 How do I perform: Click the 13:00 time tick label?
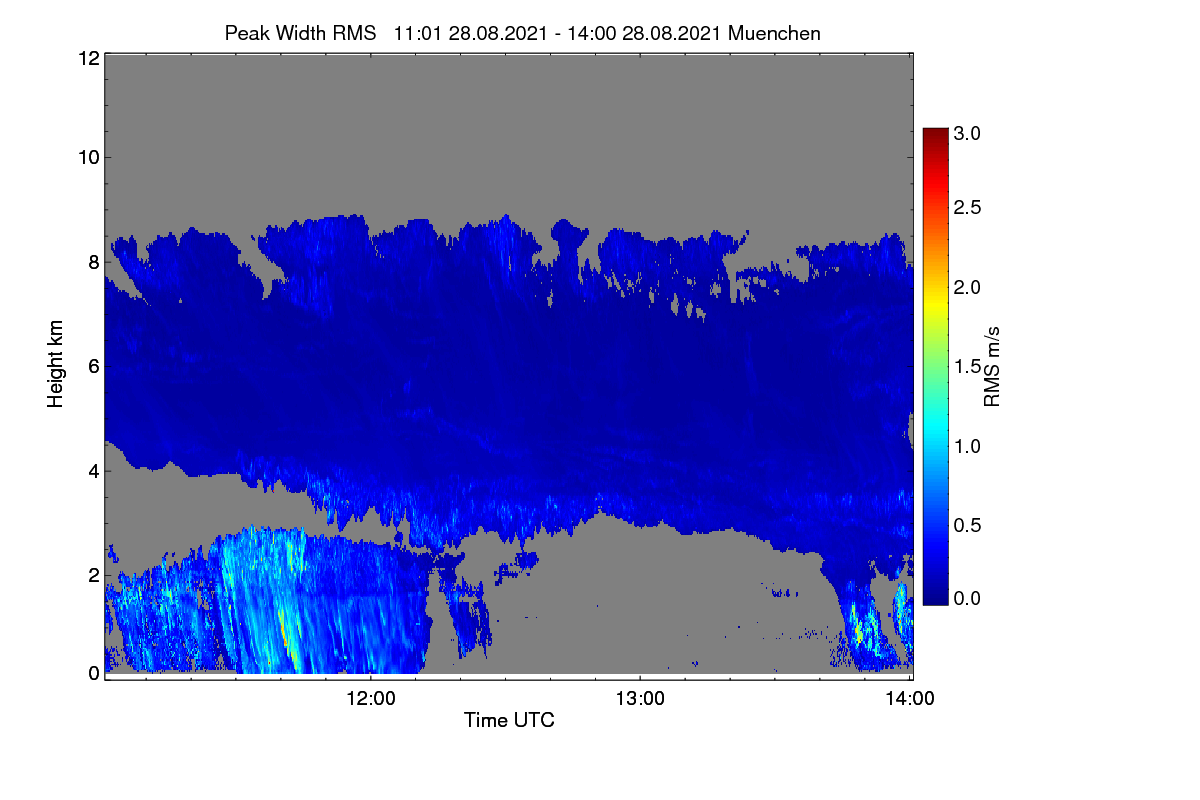click(640, 699)
